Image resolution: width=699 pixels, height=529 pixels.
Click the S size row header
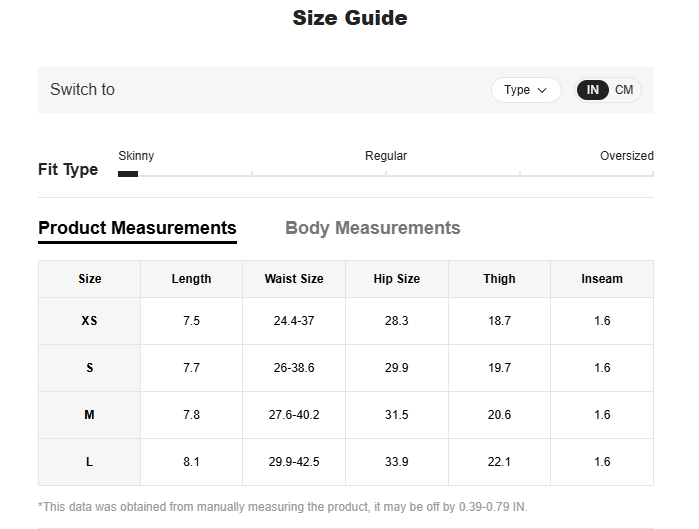click(90, 368)
